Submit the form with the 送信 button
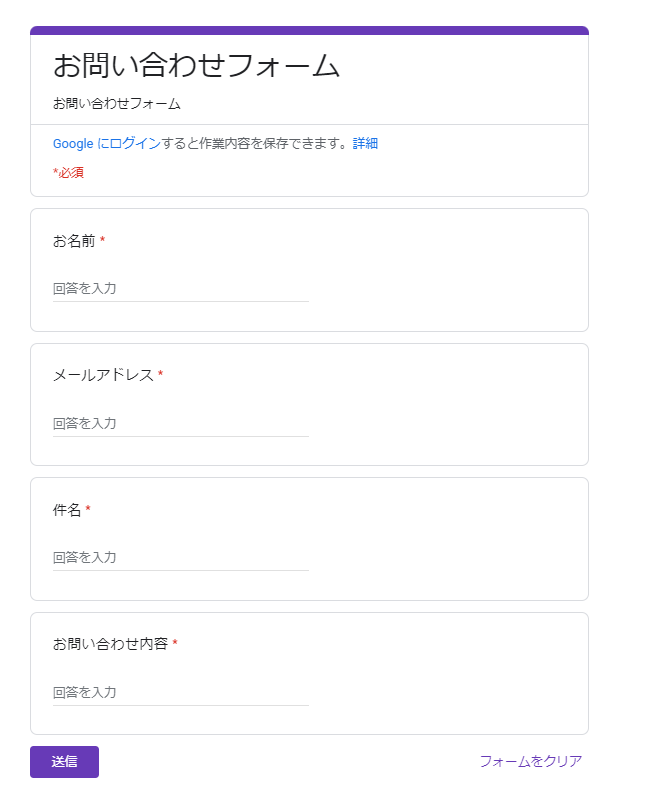This screenshot has height=792, width=645. tap(64, 762)
